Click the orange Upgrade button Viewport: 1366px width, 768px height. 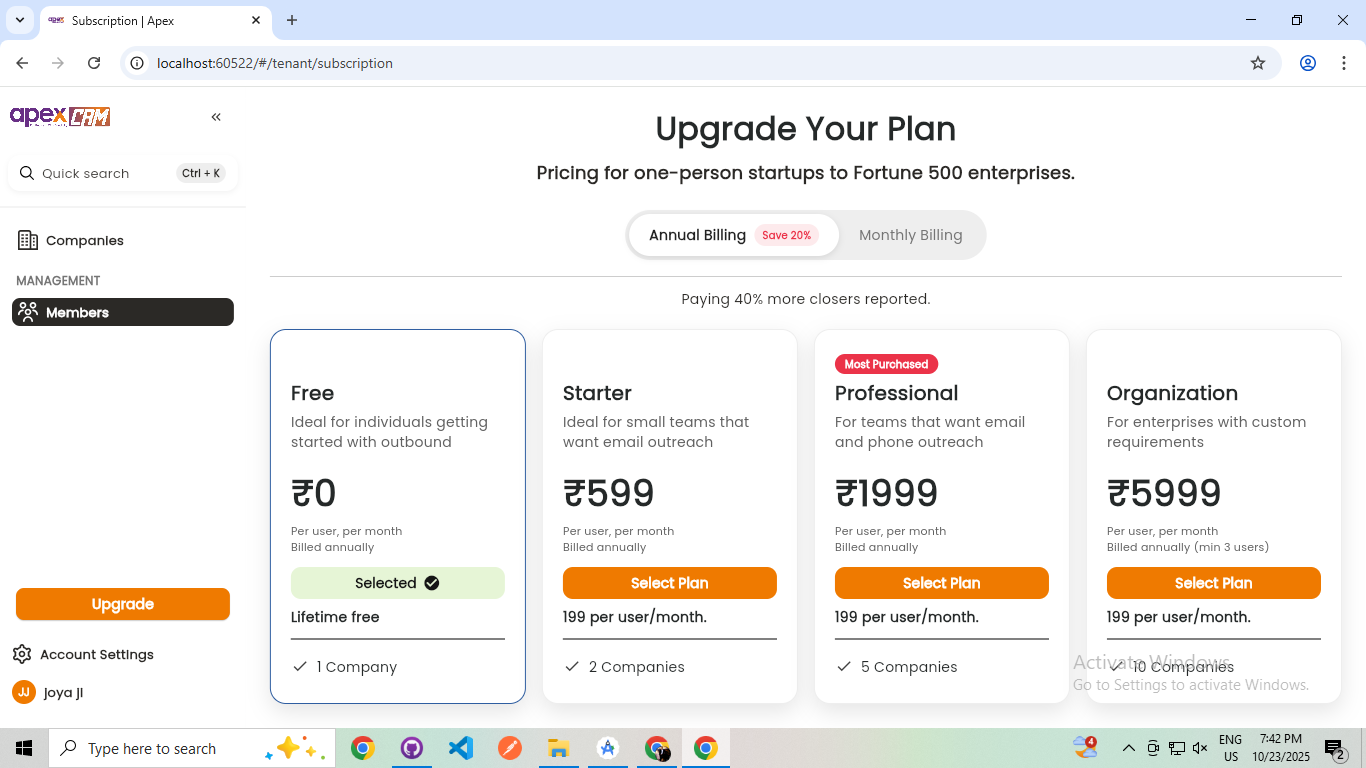tap(123, 604)
